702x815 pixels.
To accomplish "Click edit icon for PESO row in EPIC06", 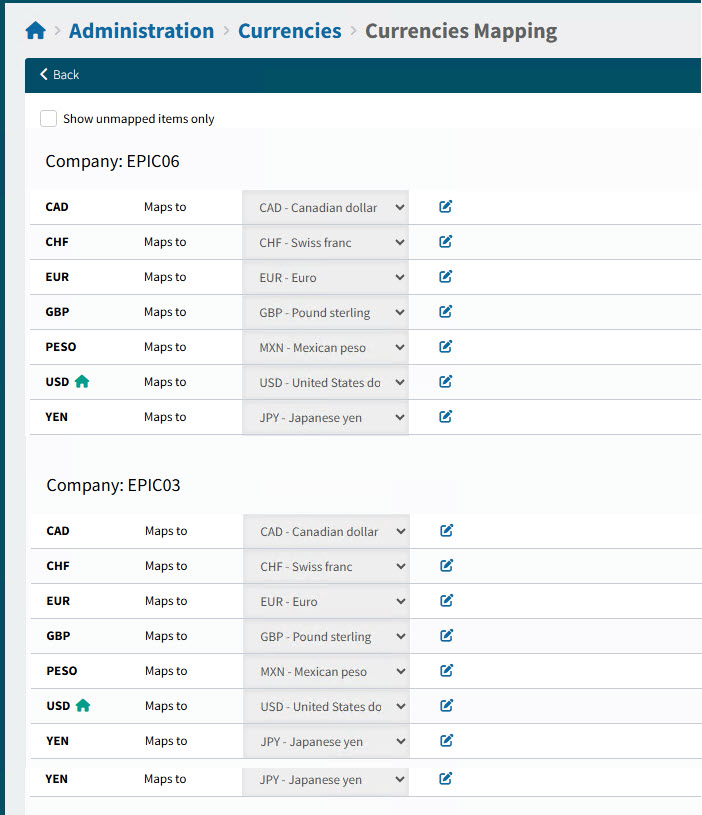I will click(446, 347).
